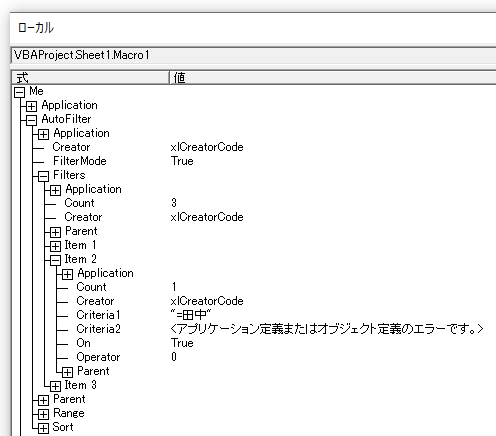
Task: Expand Application node under Filters
Action: coord(55,190)
